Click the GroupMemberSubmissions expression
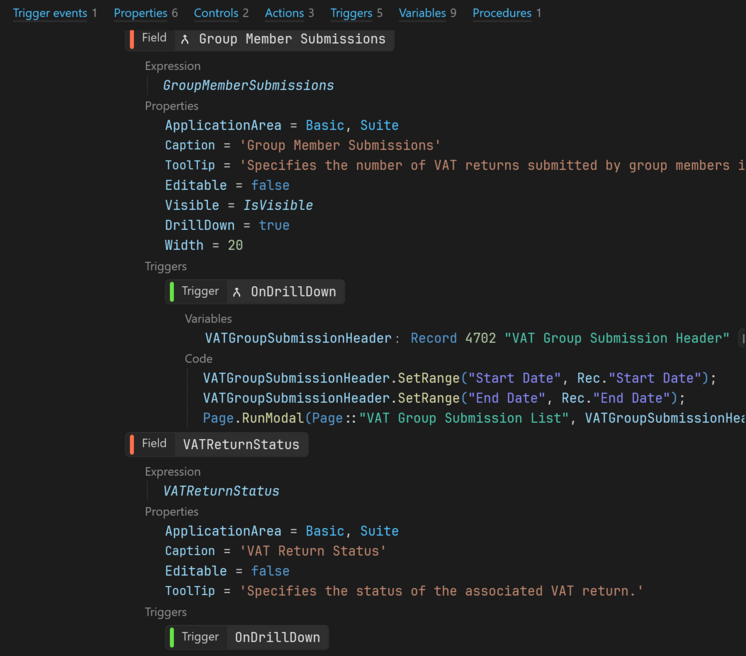The width and height of the screenshot is (746, 656). (x=248, y=86)
